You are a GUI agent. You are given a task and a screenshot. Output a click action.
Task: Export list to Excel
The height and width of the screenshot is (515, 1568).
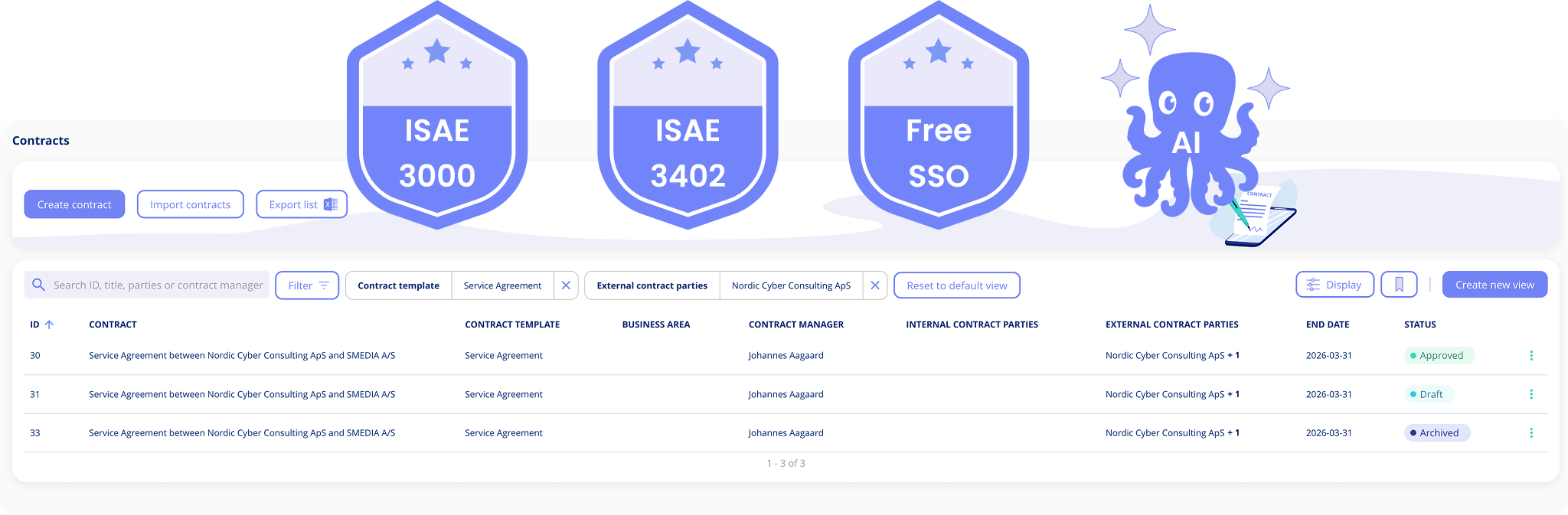coord(302,204)
